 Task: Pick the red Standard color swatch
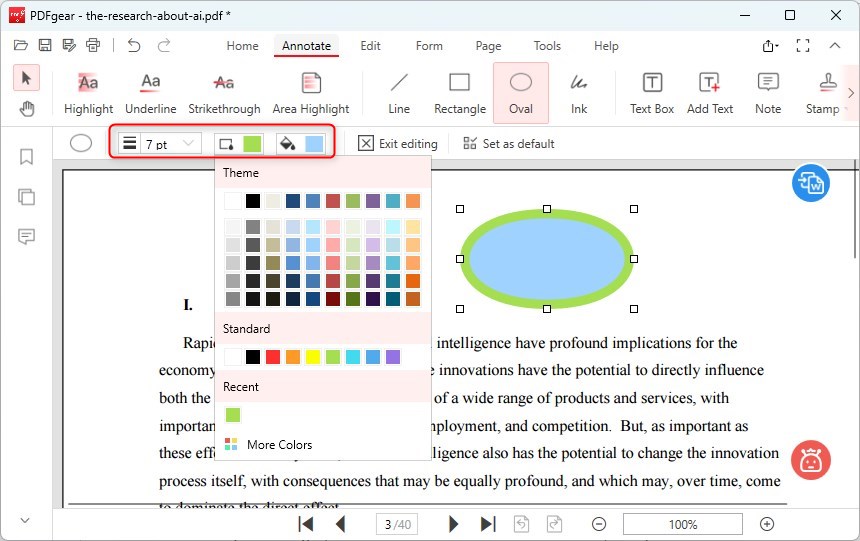[273, 357]
